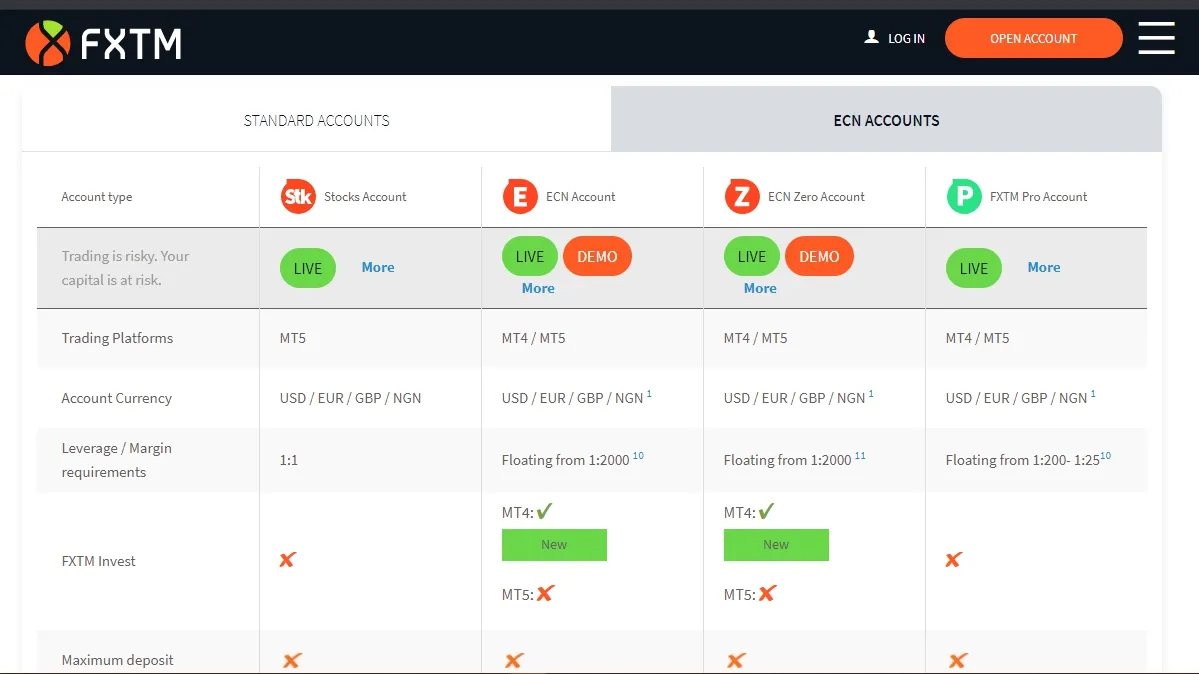Open a DEMO ECN Account

coord(597,256)
